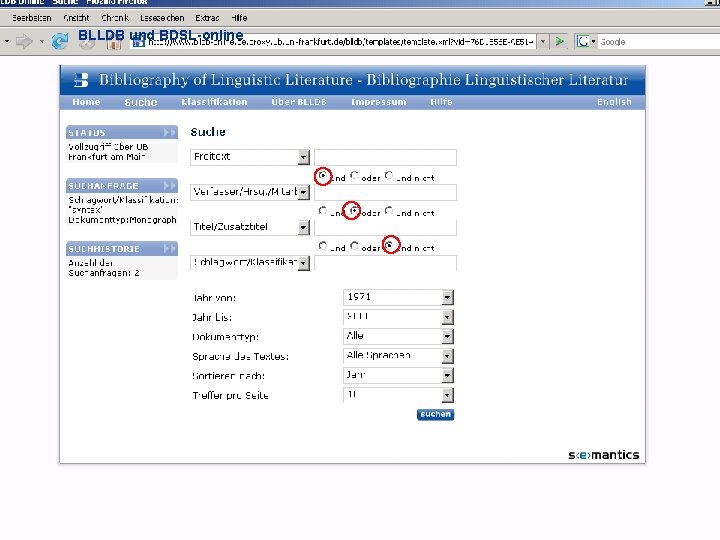
Task: Click the SUCHHISTORIE panel double-arrow icon
Action: (x=169, y=248)
